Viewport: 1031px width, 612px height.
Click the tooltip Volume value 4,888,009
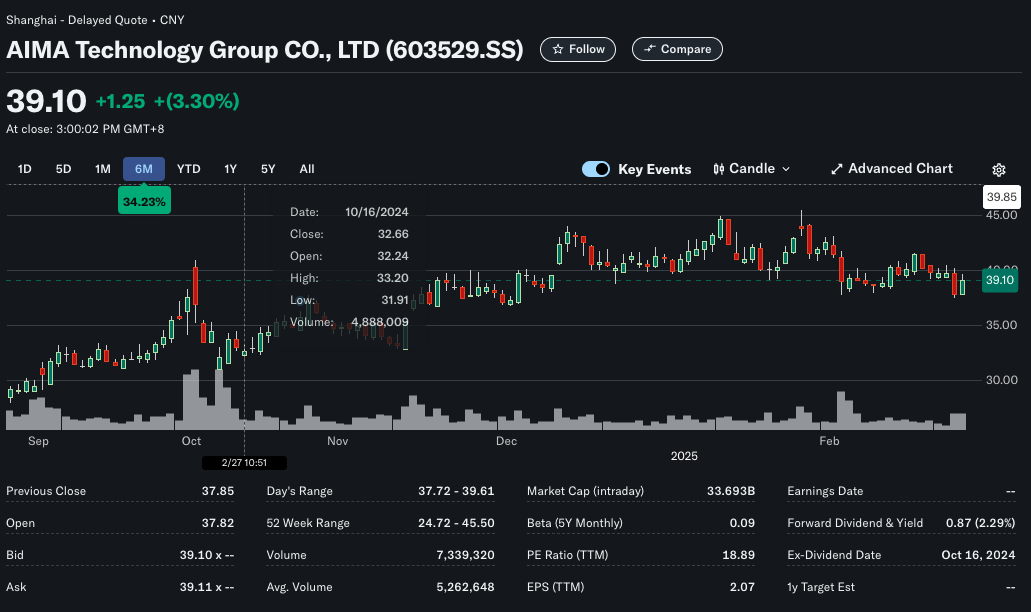(x=380, y=322)
